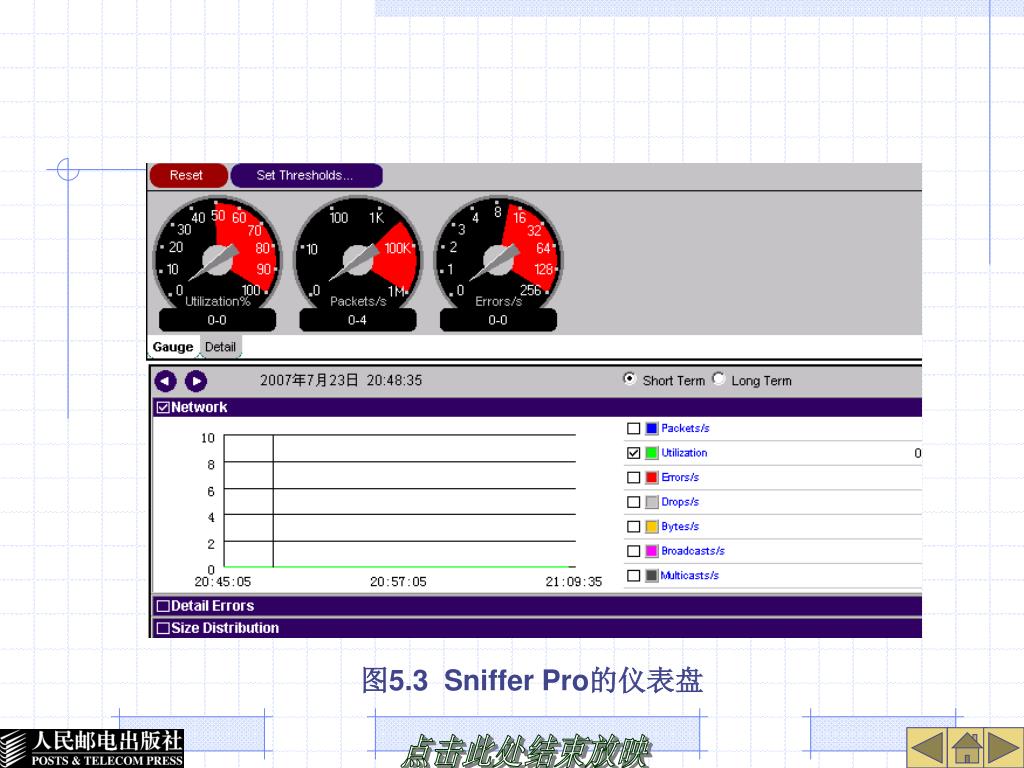The height and width of the screenshot is (768, 1024).
Task: Click the red Reset button
Action: point(189,176)
